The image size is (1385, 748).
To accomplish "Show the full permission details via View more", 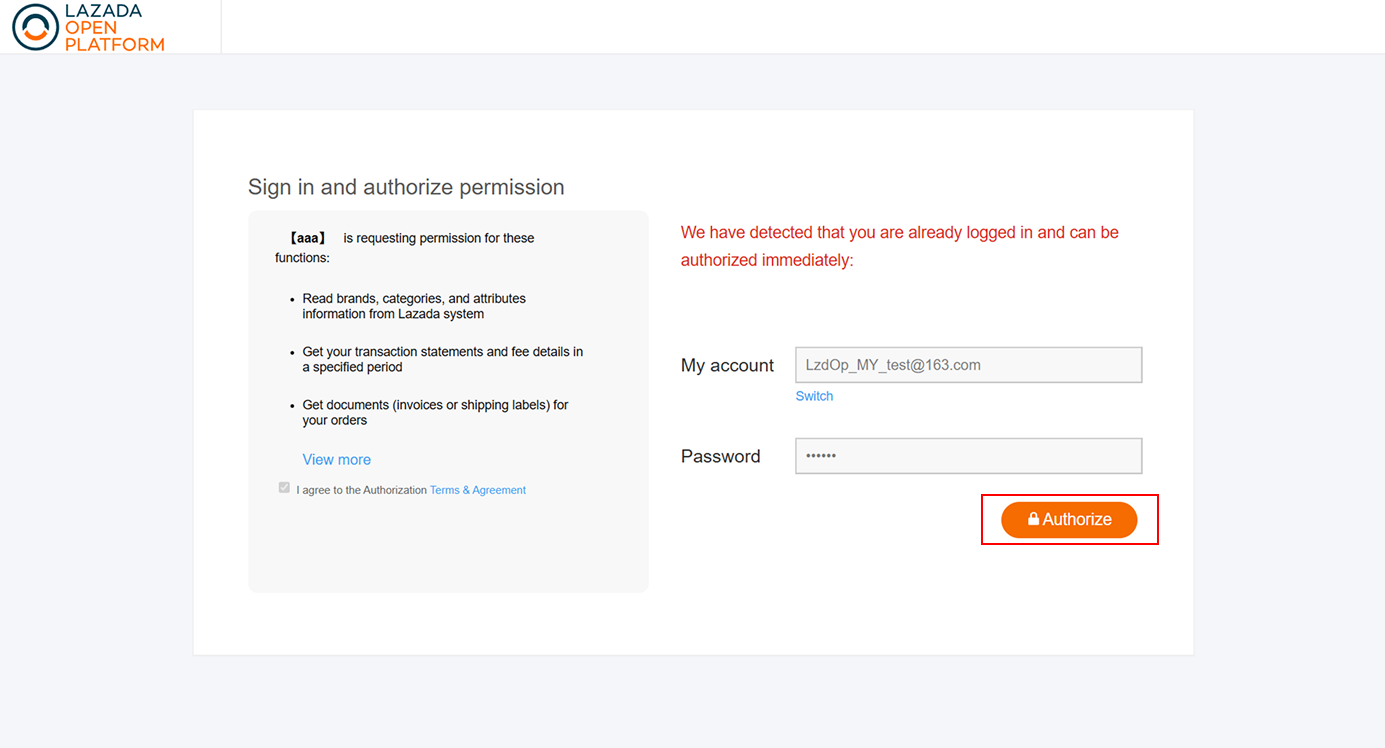I will tap(336, 459).
